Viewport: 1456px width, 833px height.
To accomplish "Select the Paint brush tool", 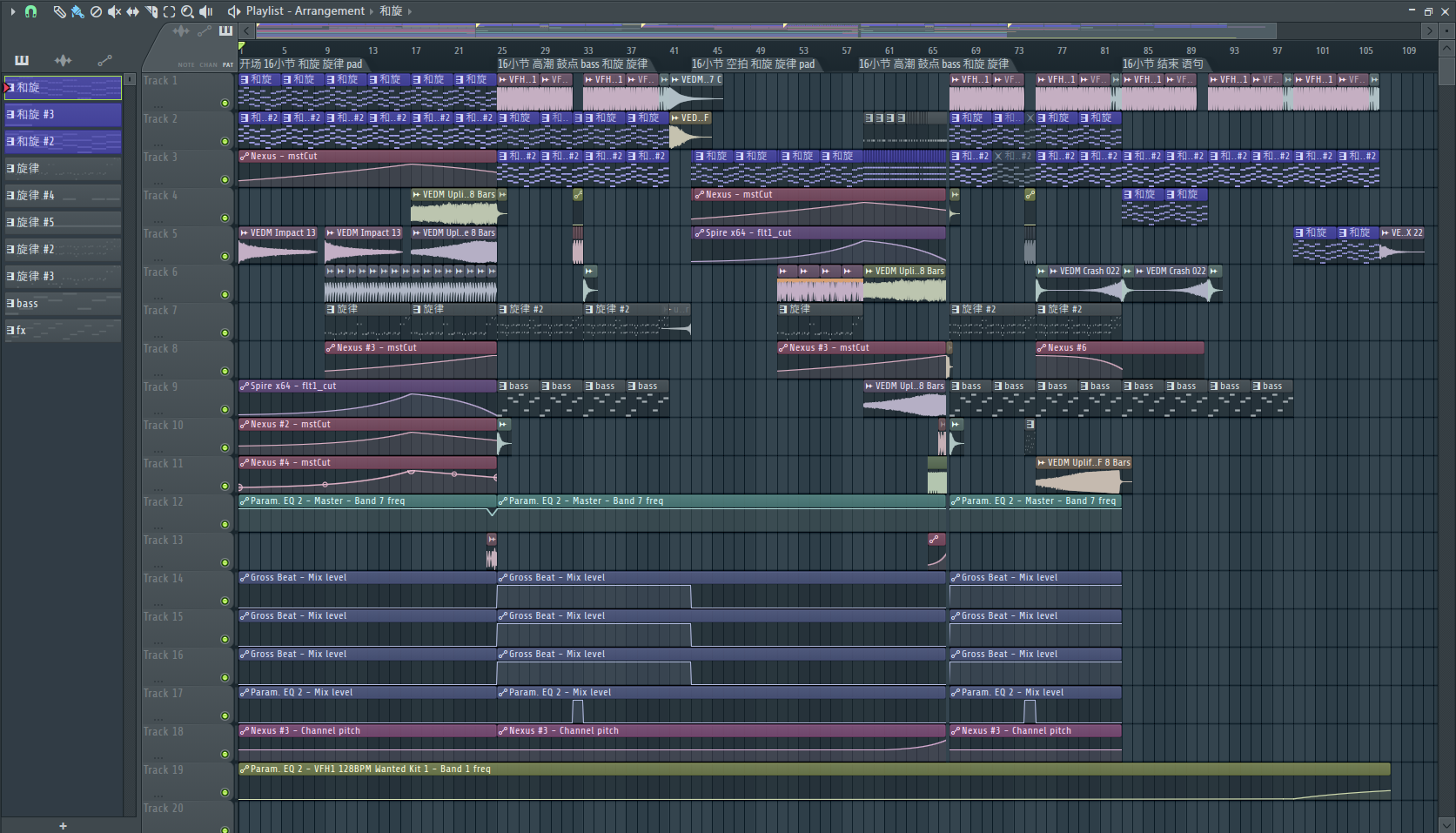I will pos(77,11).
